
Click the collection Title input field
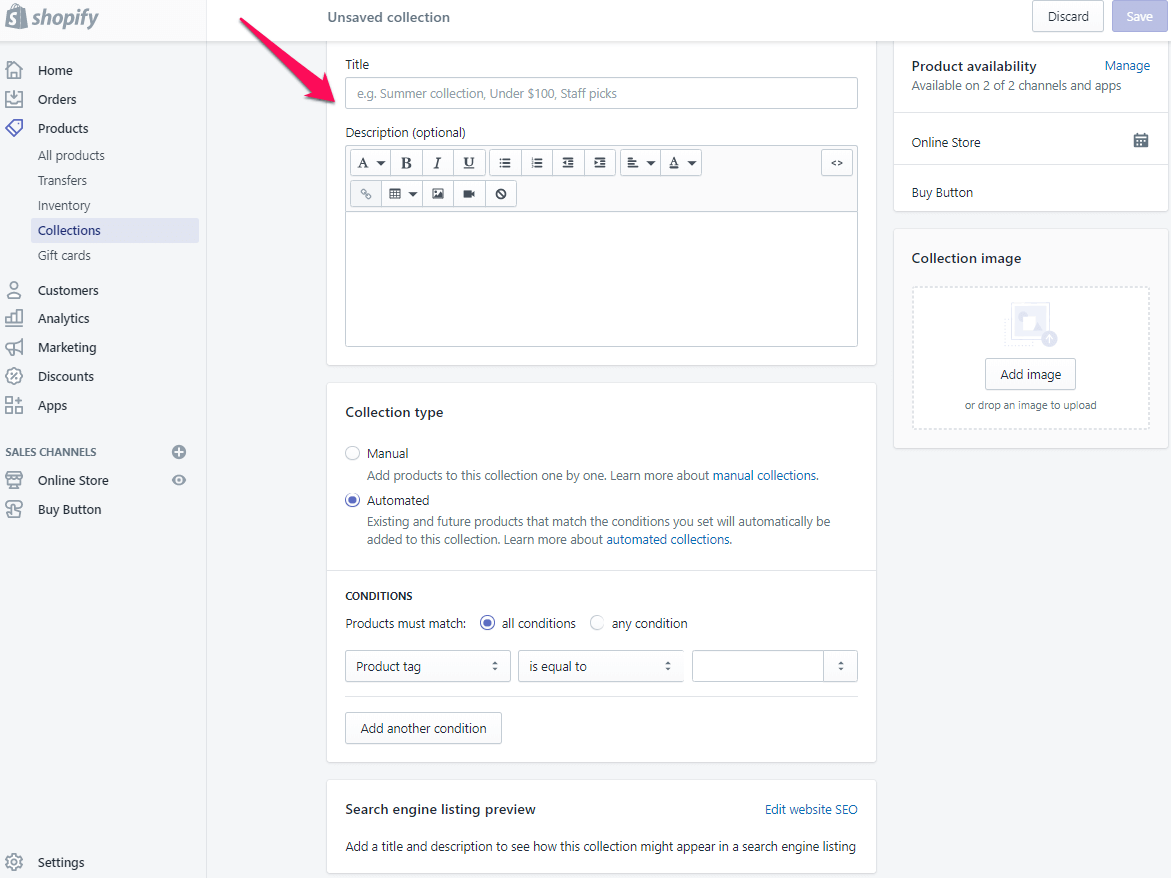point(601,93)
